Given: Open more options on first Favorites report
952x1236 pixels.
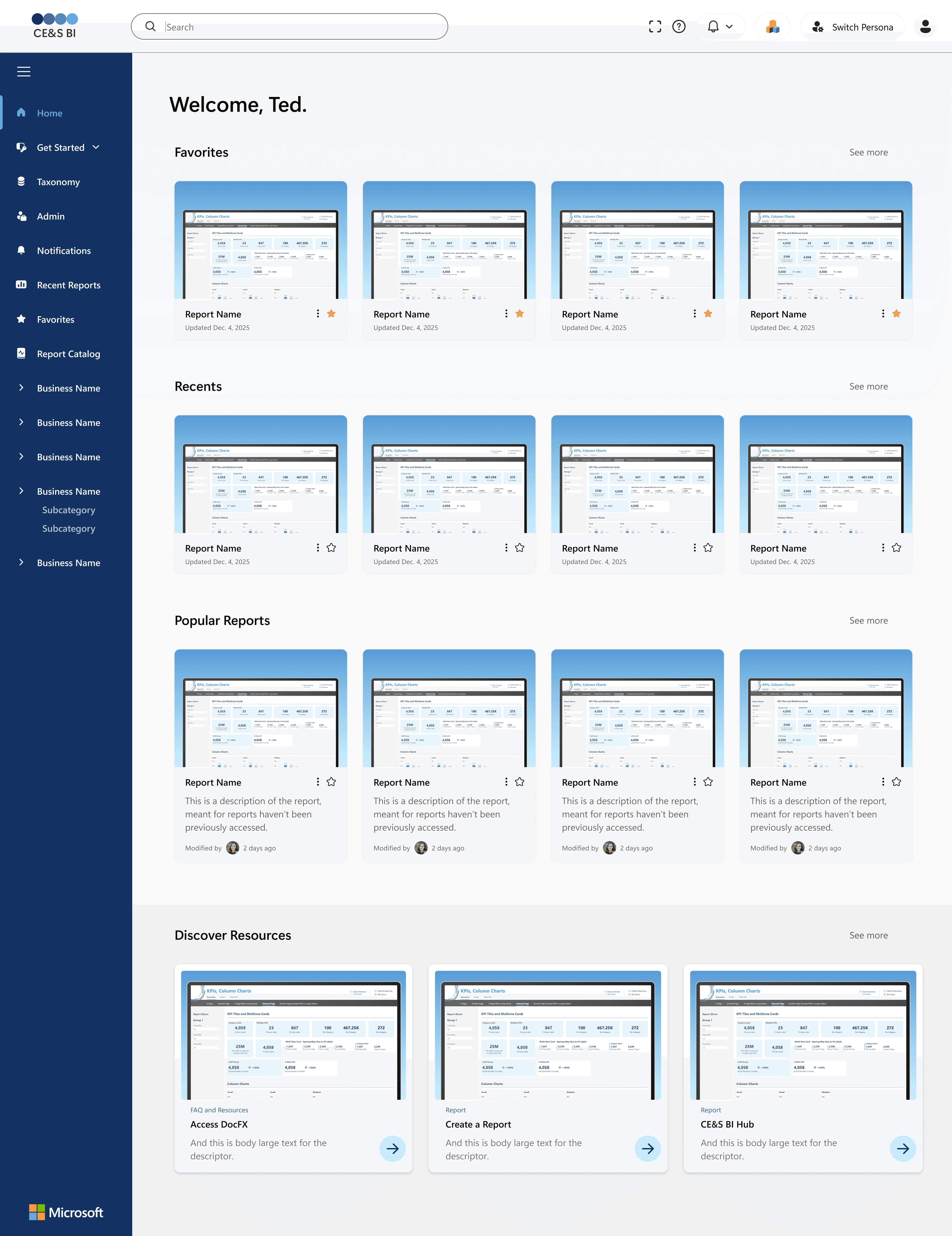Looking at the screenshot, I should point(318,313).
